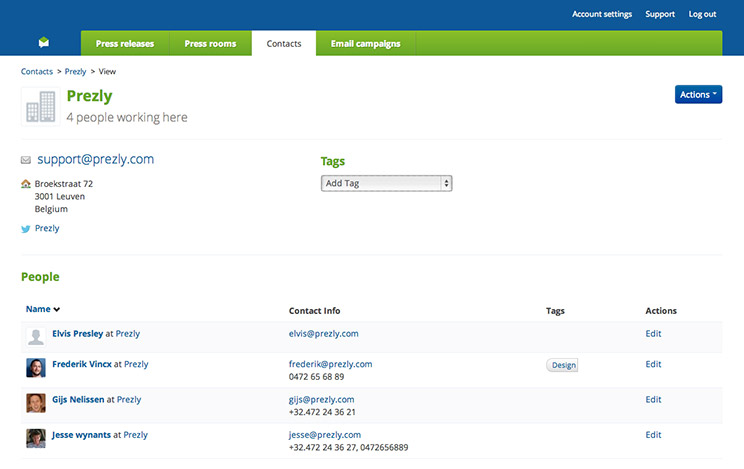Screen dimensions: 744x469
Task: Click the Contact Info column header
Action: pos(315,311)
